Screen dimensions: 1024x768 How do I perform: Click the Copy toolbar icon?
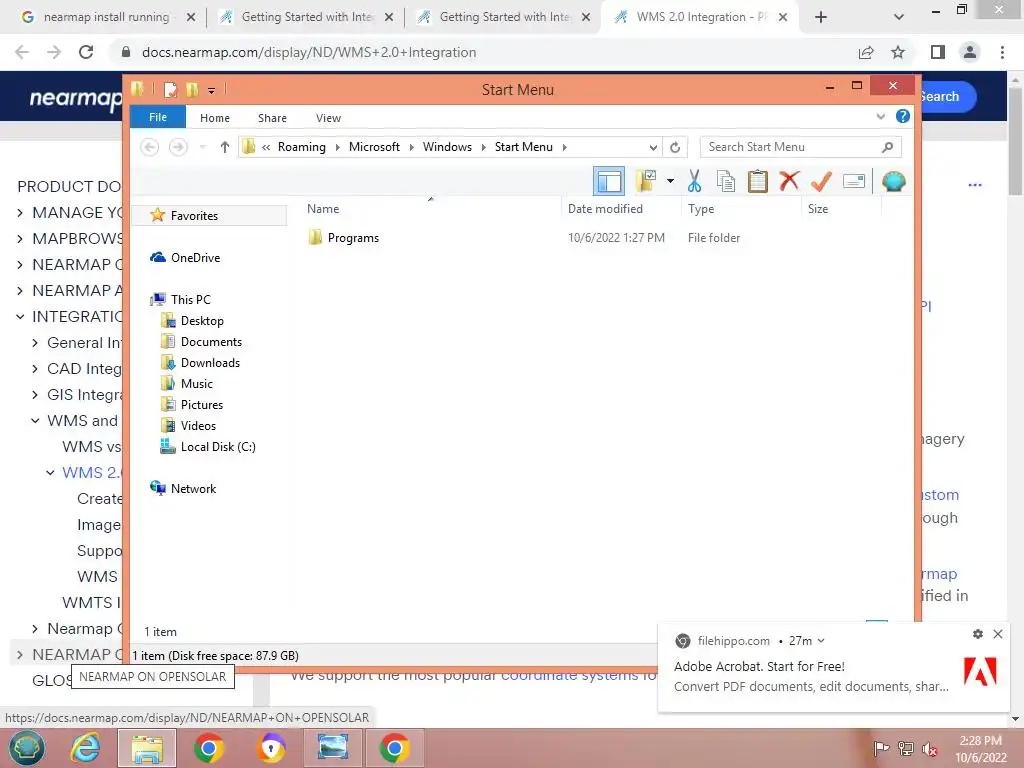coord(726,181)
